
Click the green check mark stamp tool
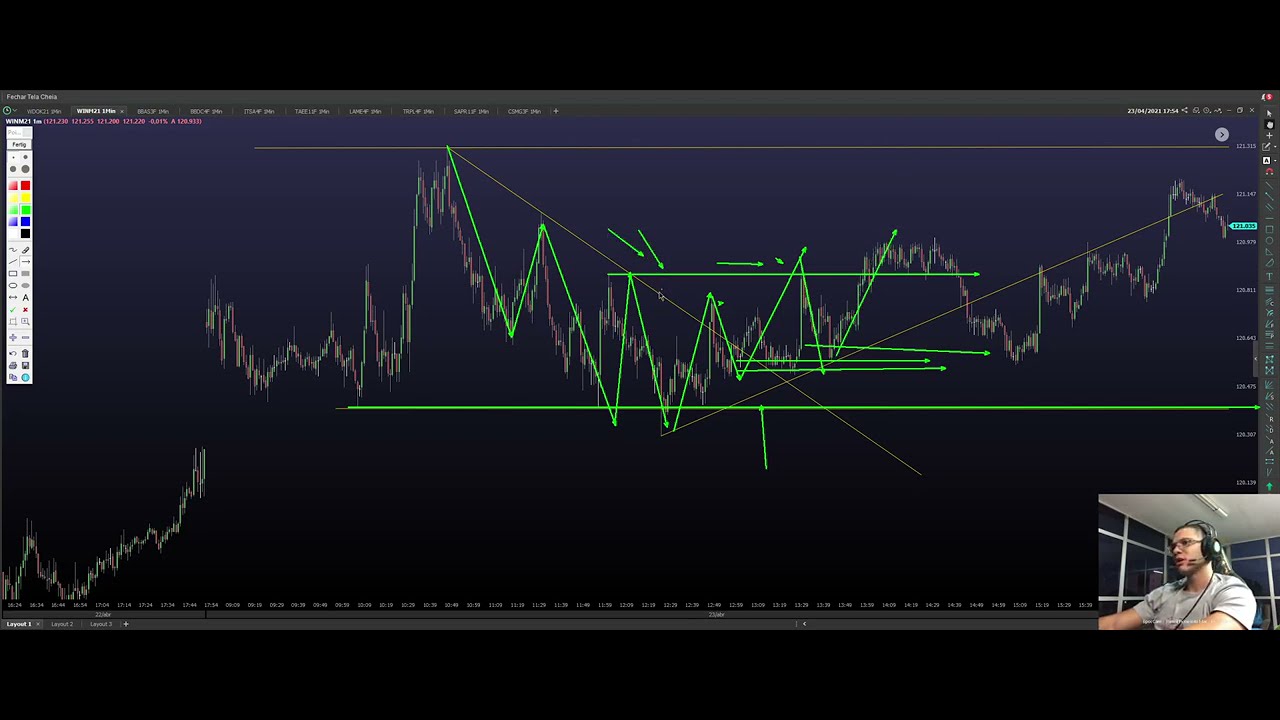tap(13, 309)
